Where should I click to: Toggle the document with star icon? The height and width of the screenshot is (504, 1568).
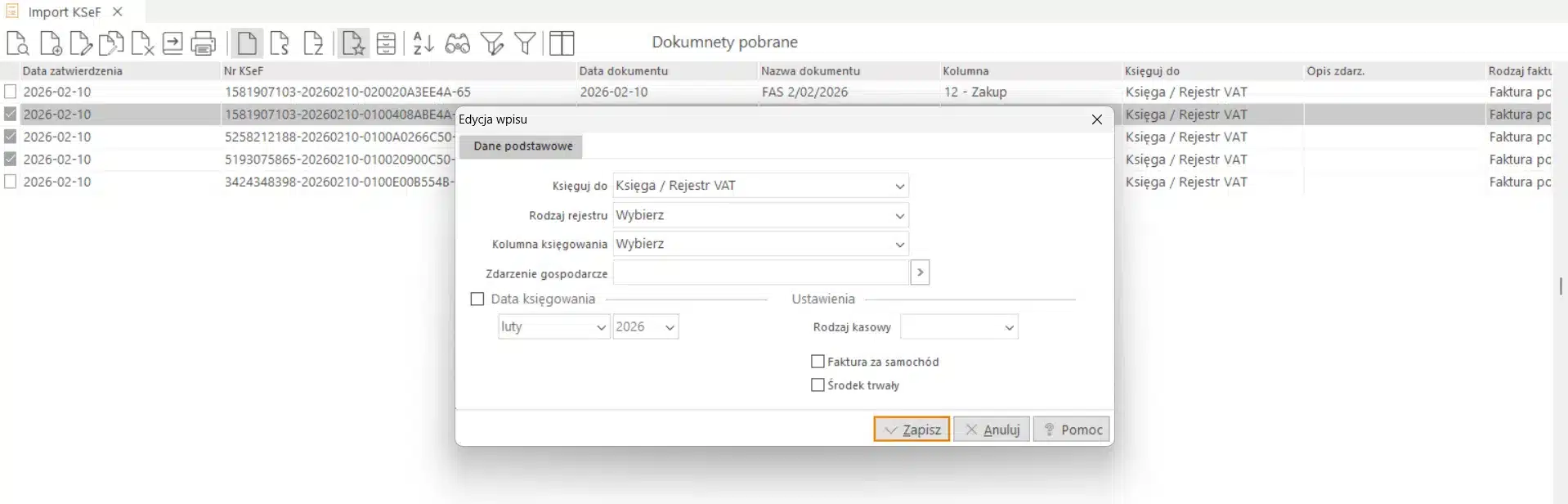tap(354, 43)
